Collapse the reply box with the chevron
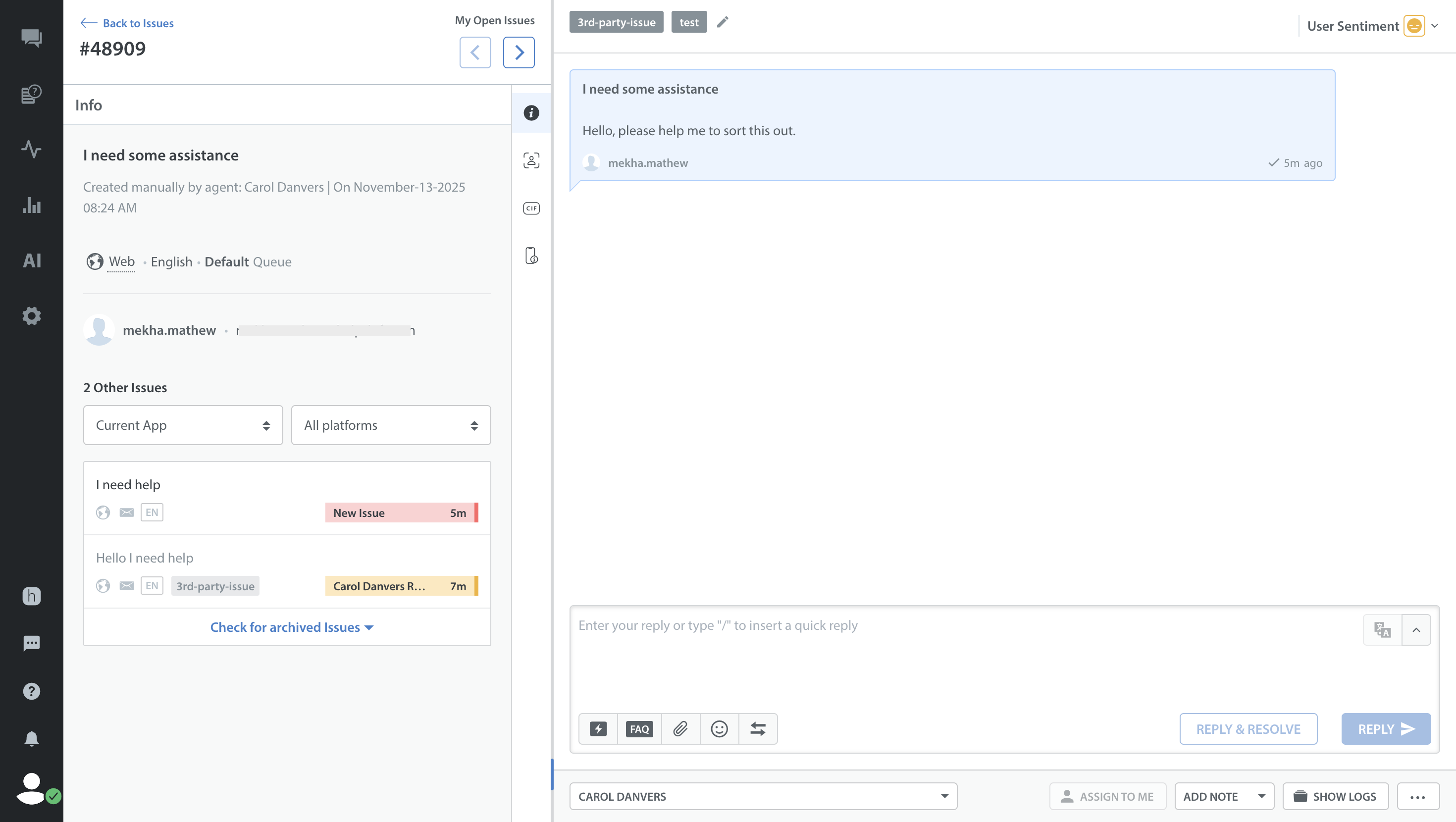Viewport: 1456px width, 822px height. point(1416,629)
